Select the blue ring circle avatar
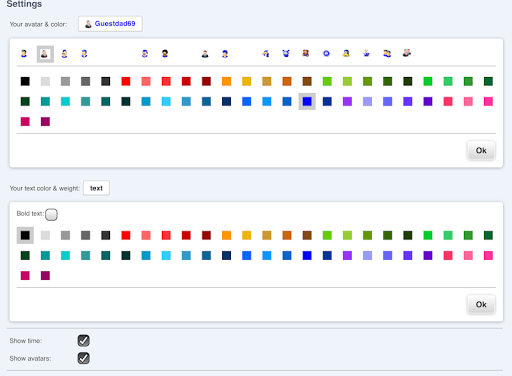The width and height of the screenshot is (512, 376). click(326, 54)
